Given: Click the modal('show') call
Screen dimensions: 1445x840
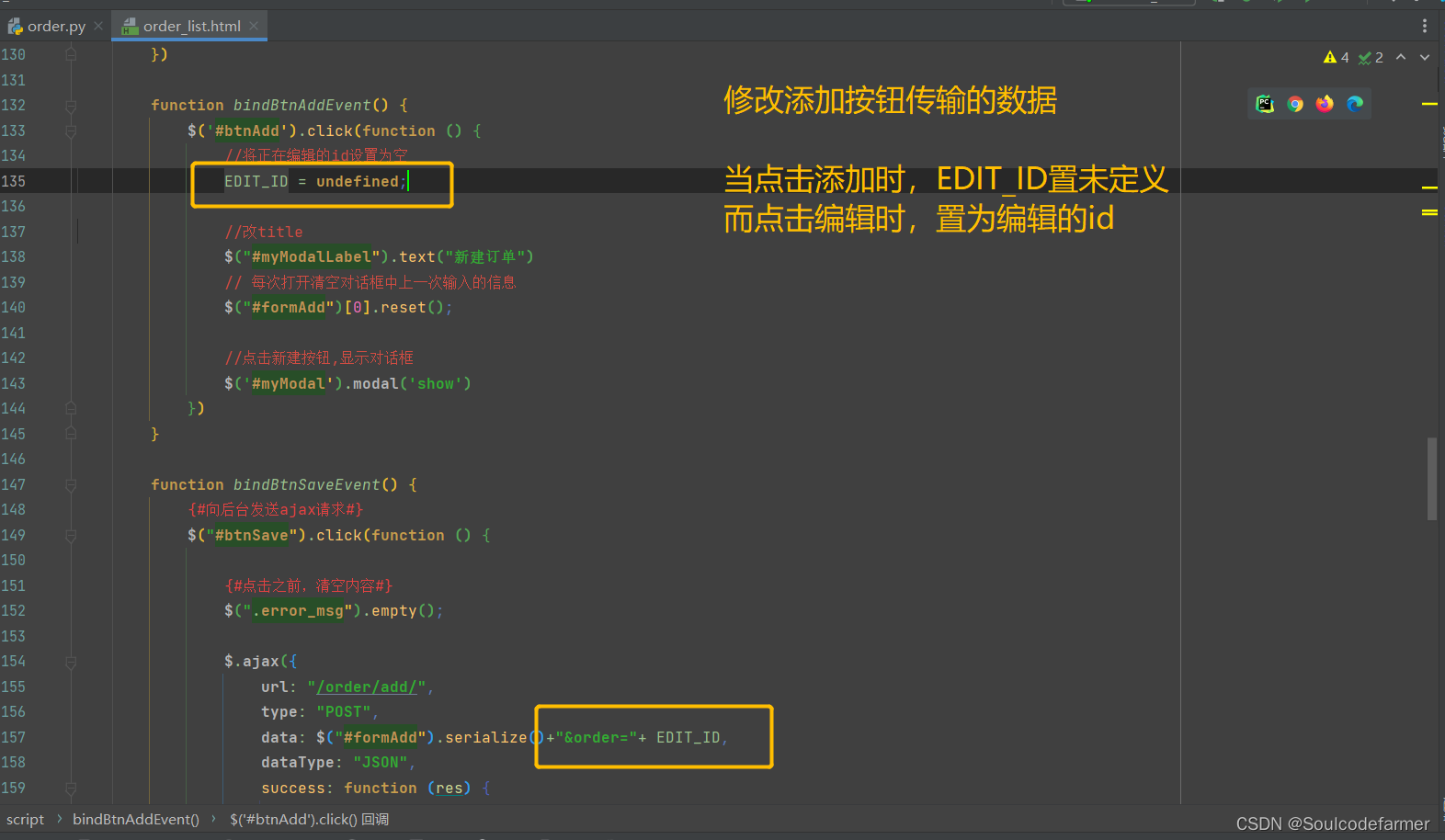Looking at the screenshot, I should point(412,383).
